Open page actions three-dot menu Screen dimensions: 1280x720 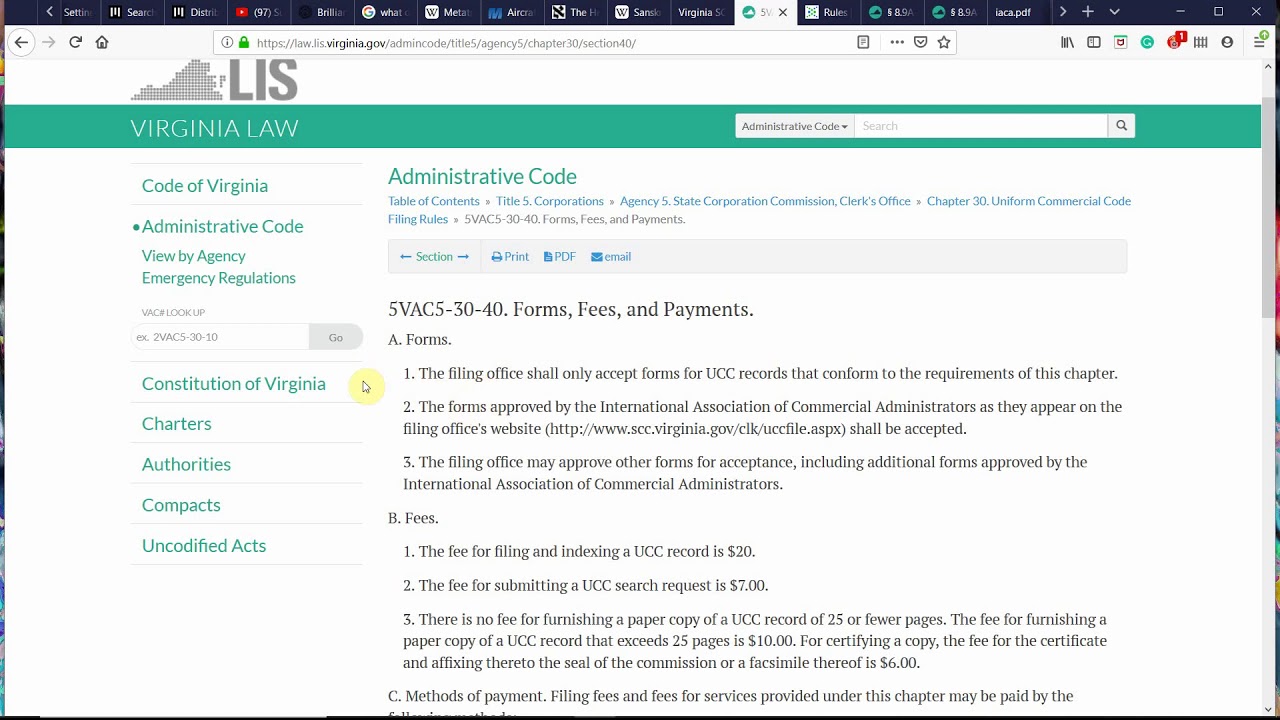tap(897, 42)
